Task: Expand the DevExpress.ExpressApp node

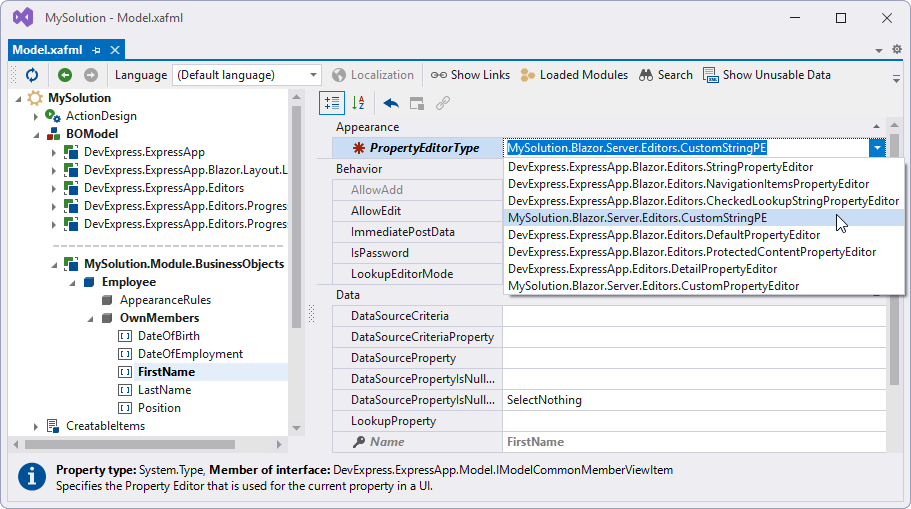Action: click(53, 152)
